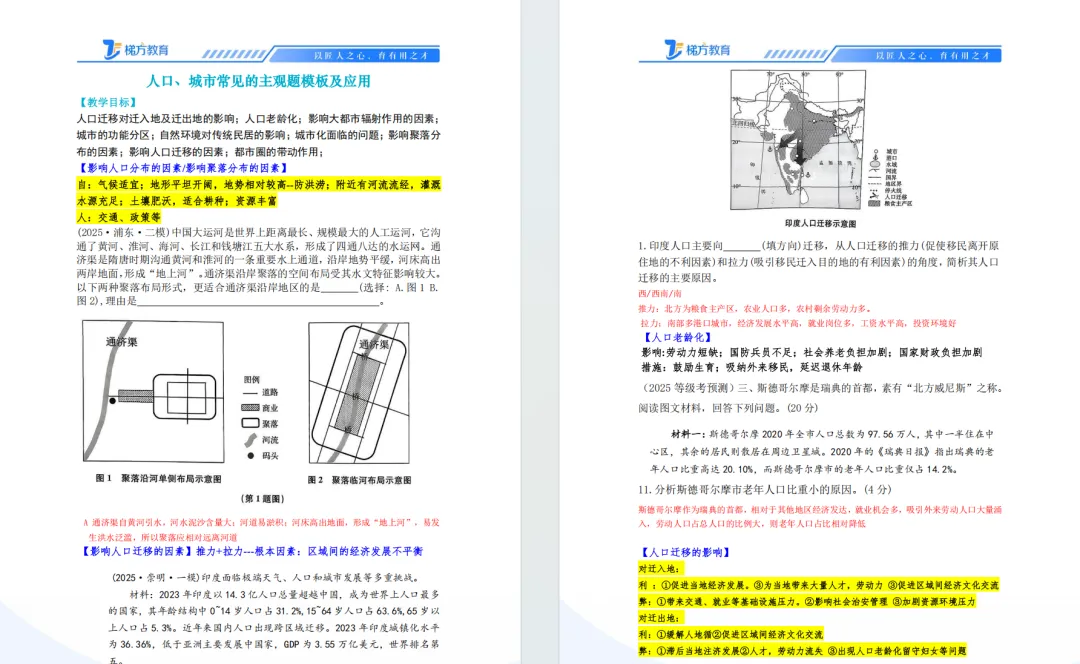Click the 材料一 paragraph about Stockholm's population
The height and width of the screenshot is (664, 1080).
point(822,452)
